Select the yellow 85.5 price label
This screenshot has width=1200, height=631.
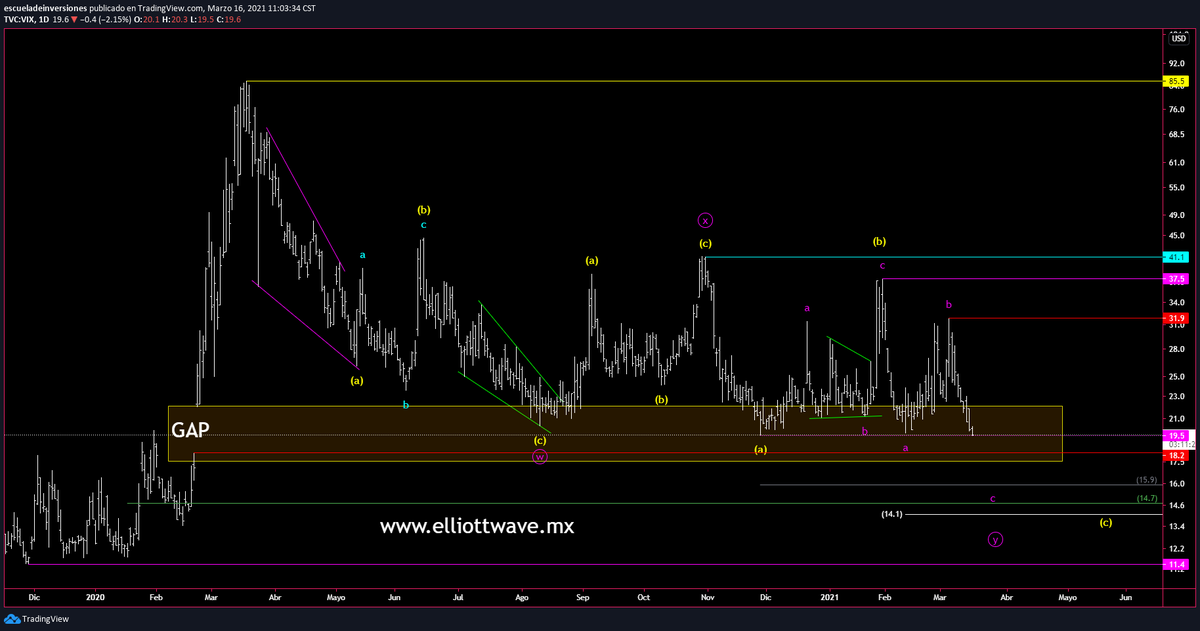[x=1176, y=81]
